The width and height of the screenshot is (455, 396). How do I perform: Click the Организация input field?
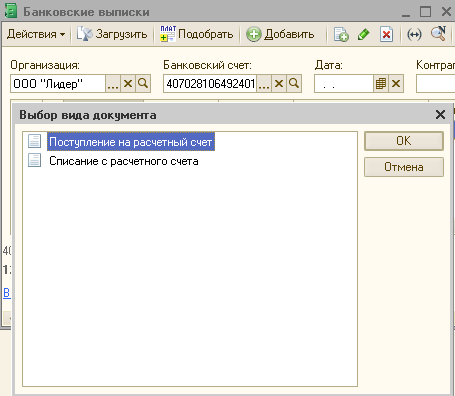(58, 83)
